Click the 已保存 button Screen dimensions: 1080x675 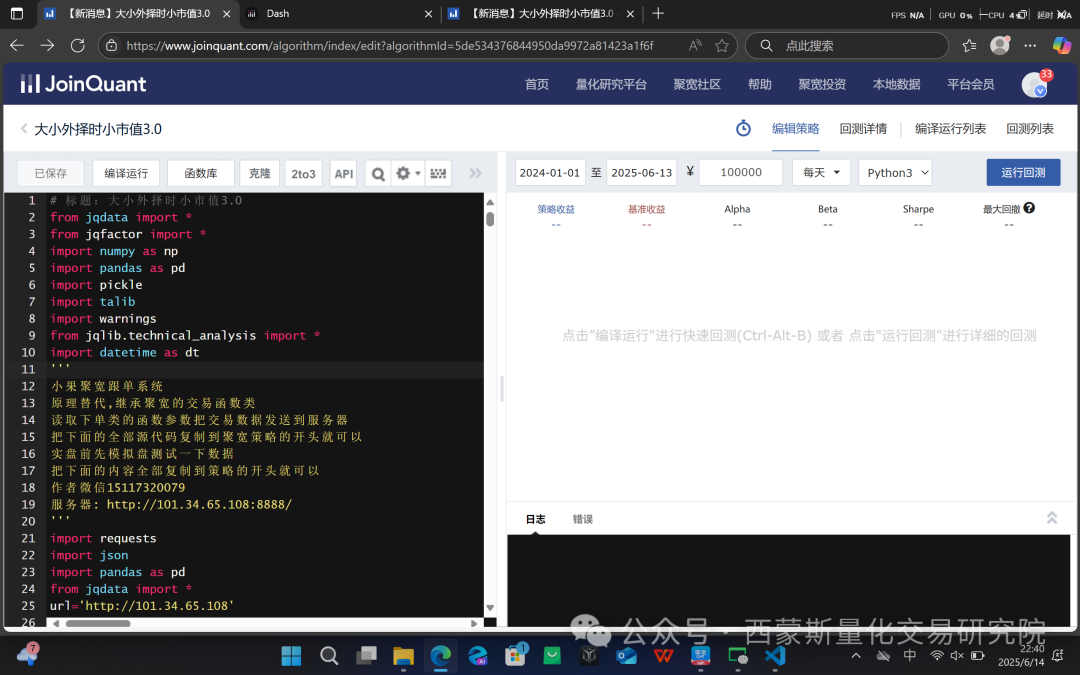point(50,174)
